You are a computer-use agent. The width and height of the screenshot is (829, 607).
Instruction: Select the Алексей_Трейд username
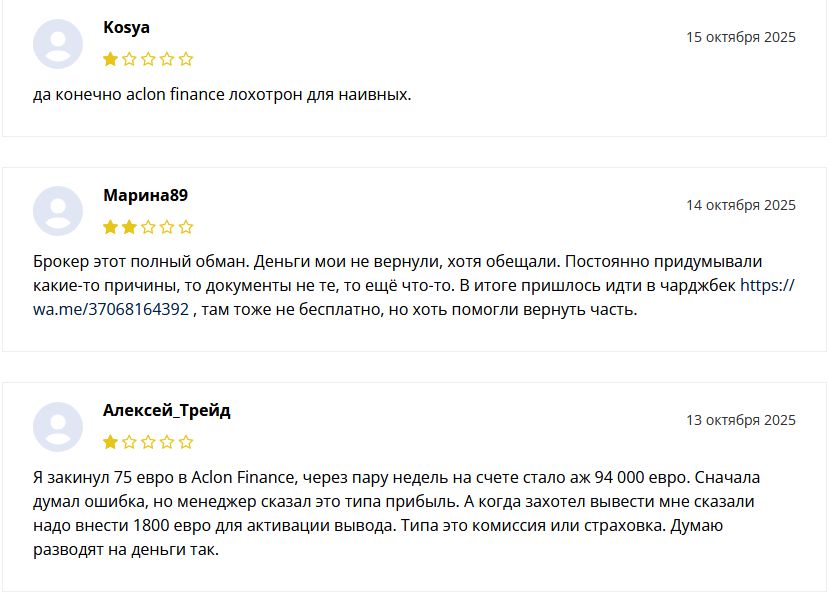[166, 410]
